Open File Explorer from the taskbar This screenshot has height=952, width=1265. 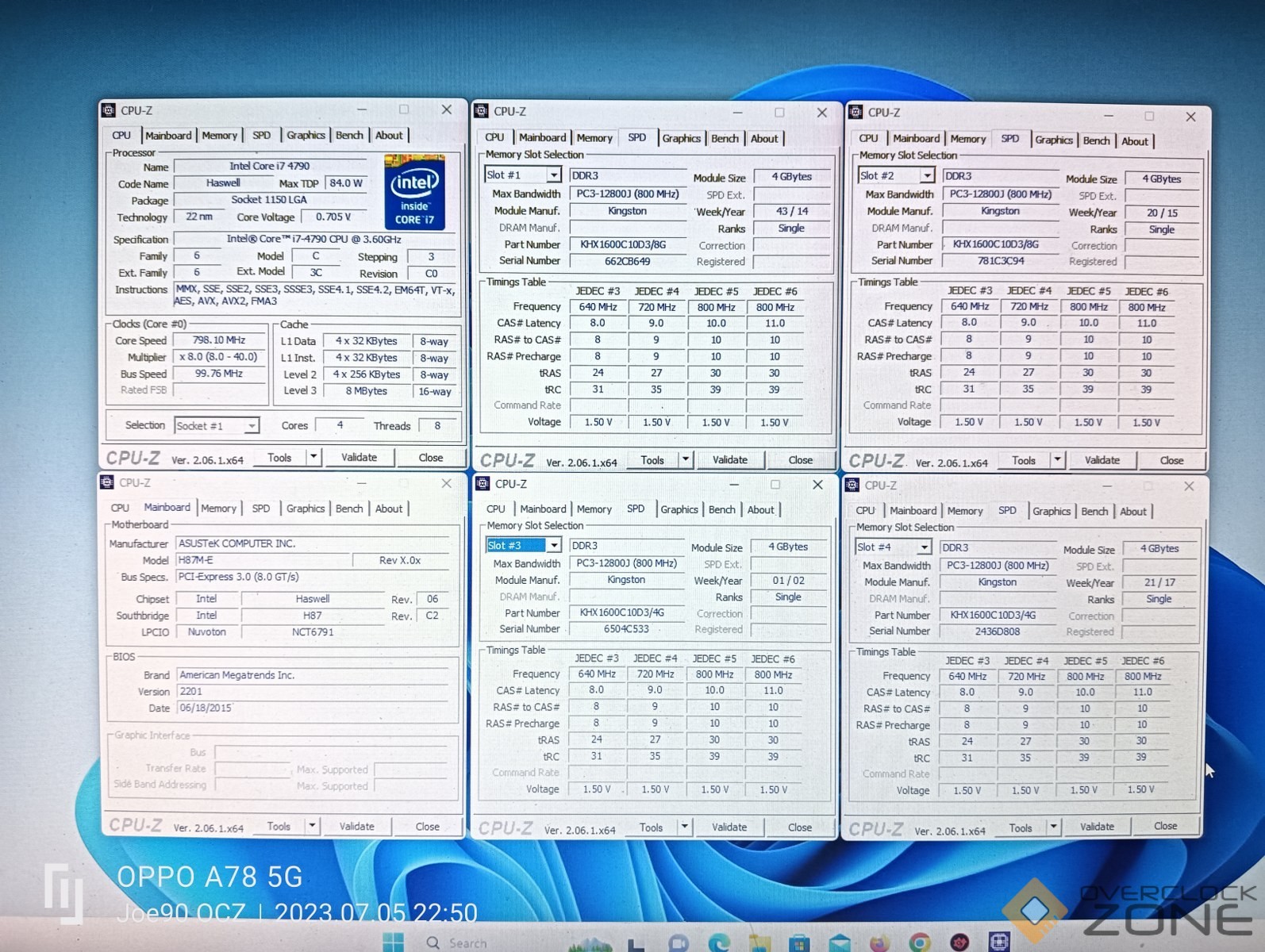pos(759,942)
